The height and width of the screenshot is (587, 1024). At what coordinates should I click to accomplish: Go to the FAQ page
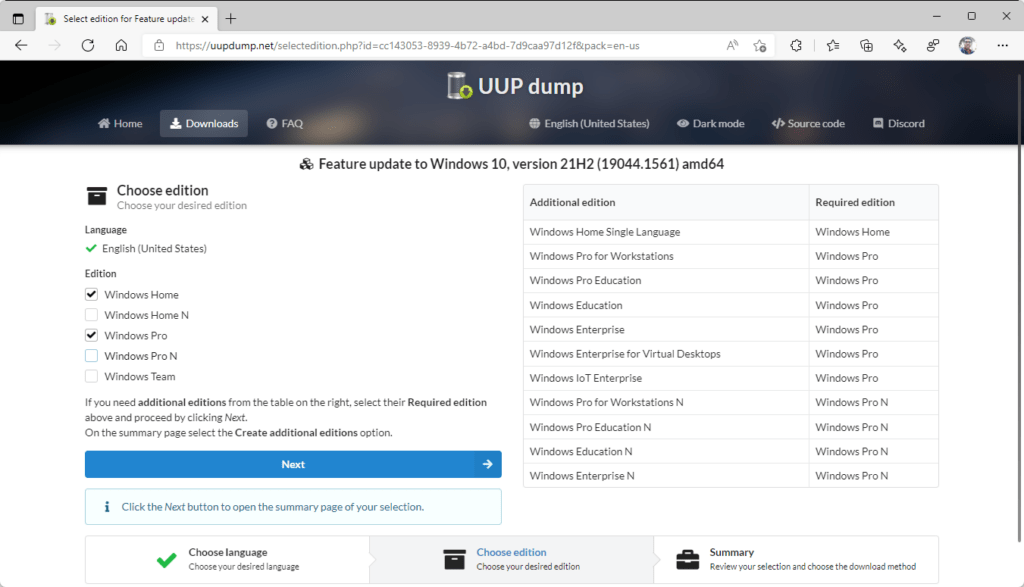284,124
